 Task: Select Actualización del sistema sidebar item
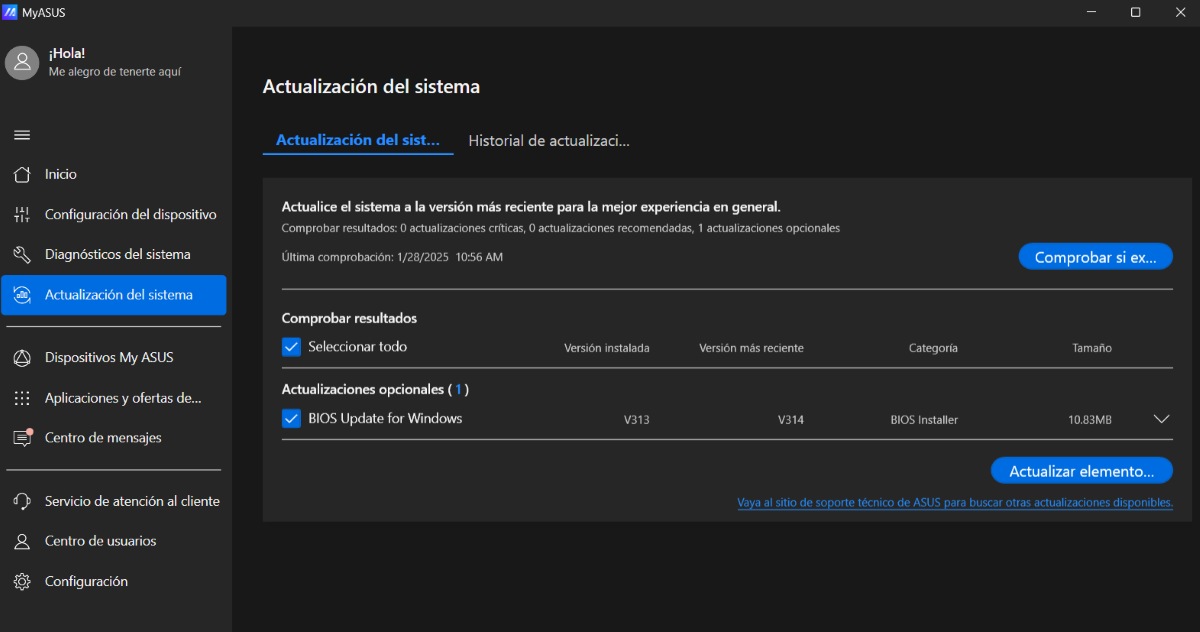[x=114, y=295]
